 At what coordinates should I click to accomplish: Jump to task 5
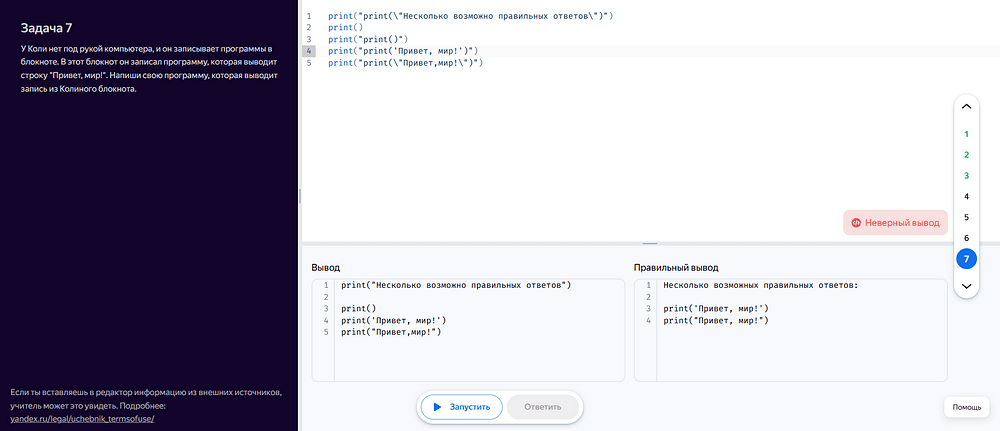pos(966,217)
